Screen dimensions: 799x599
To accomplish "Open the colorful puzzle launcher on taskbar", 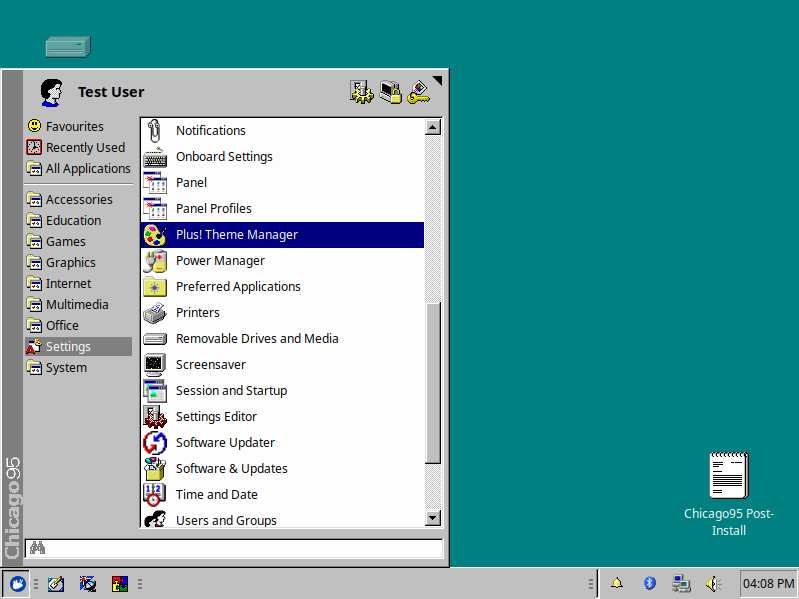I will [x=120, y=584].
